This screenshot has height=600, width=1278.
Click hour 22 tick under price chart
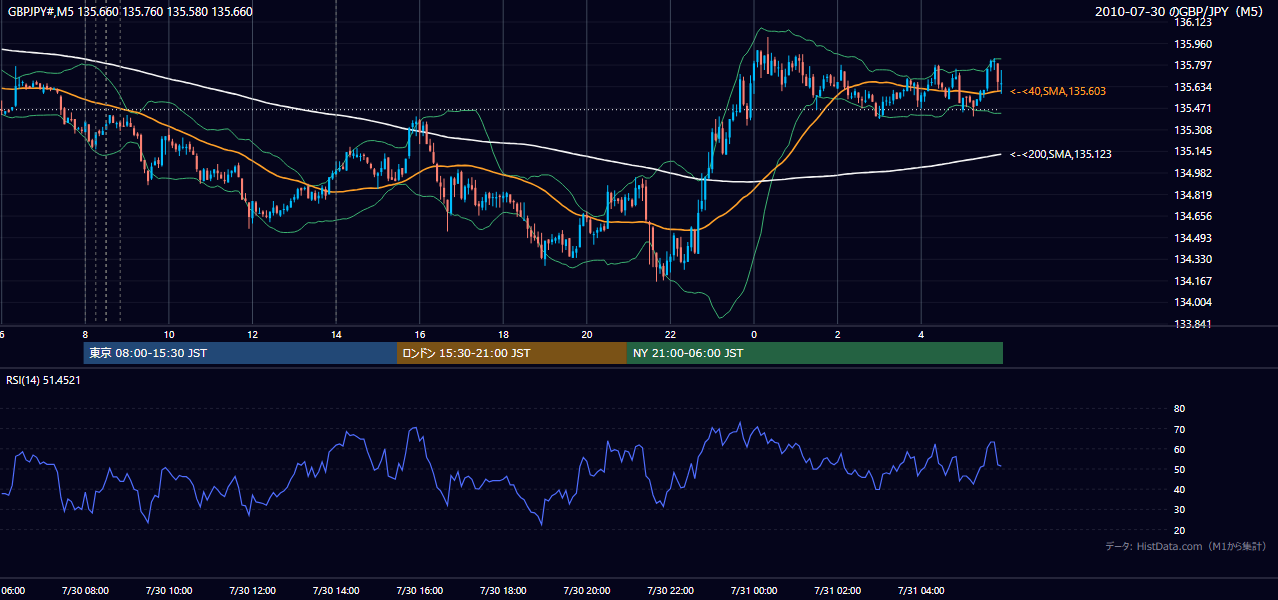tap(670, 335)
